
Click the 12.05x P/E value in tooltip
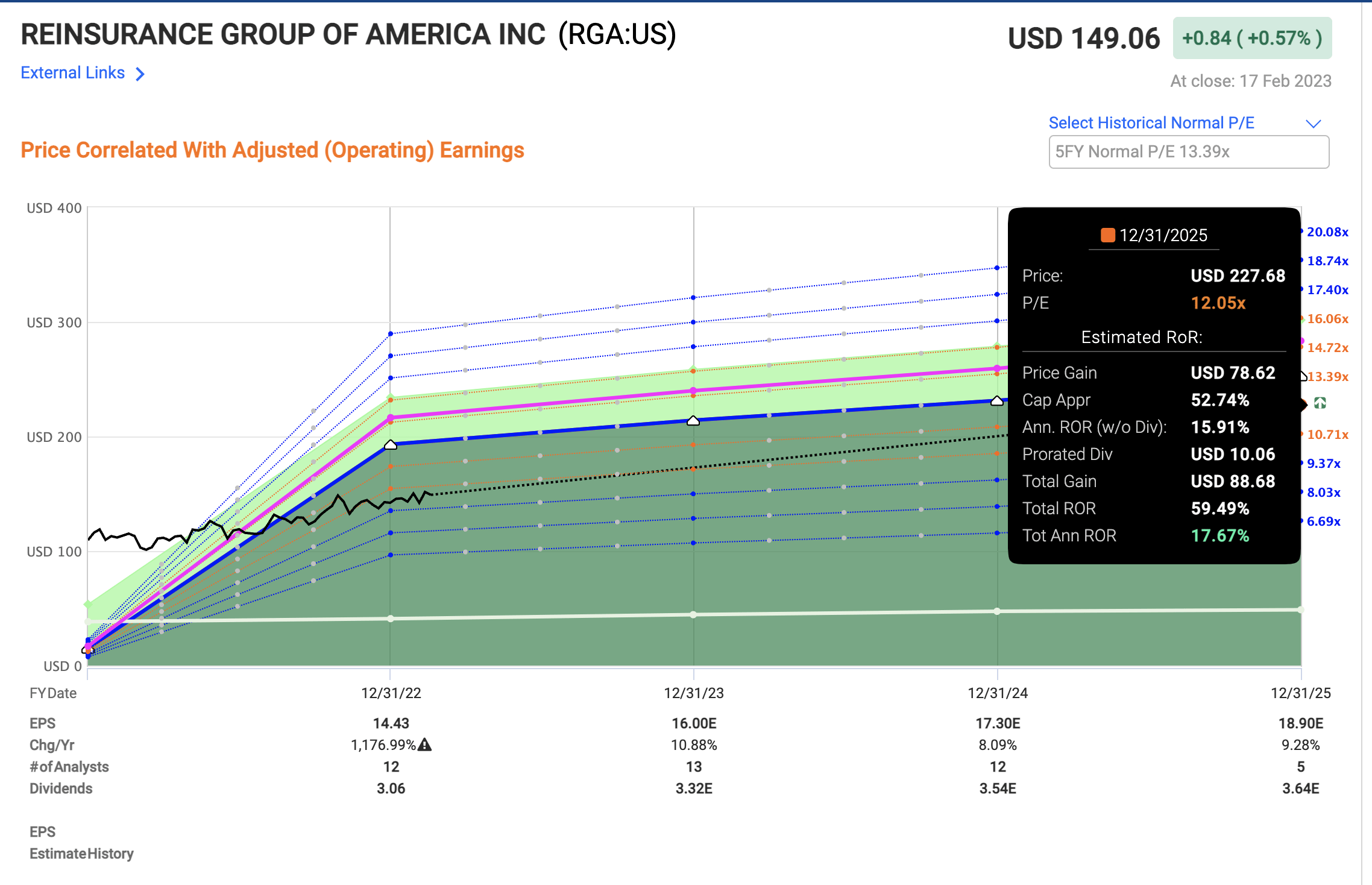[1218, 303]
